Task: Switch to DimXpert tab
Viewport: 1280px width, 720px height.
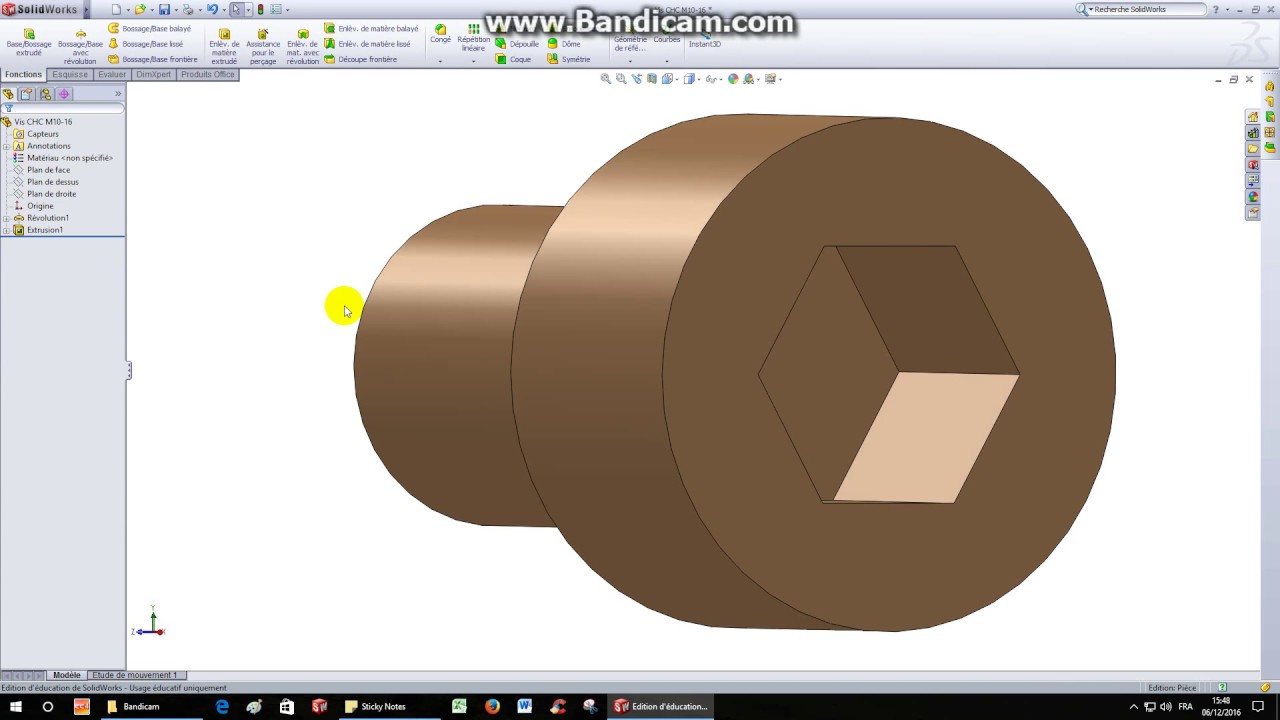Action: pos(154,74)
